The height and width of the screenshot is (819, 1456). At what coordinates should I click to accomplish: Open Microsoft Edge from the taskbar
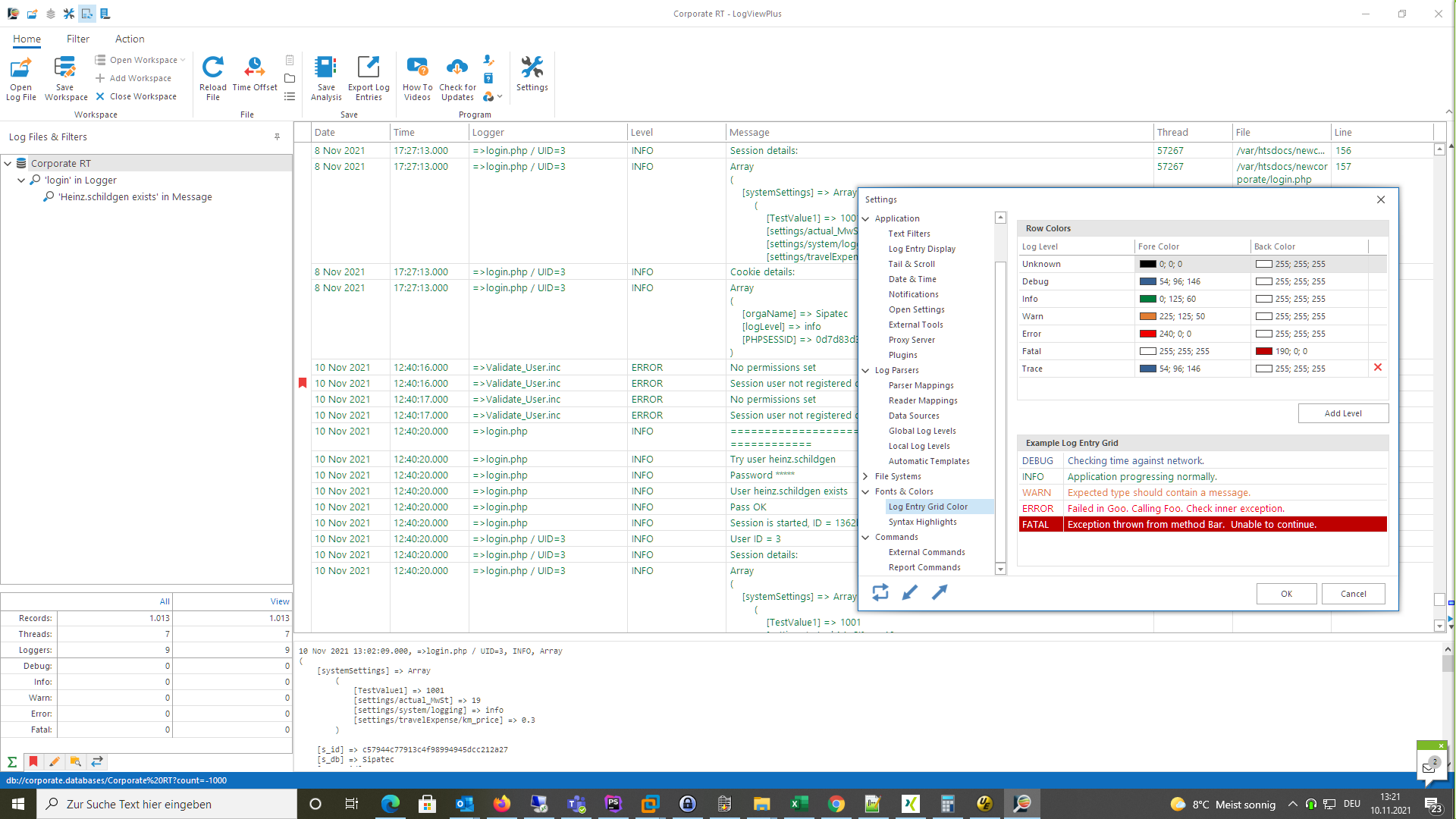(x=391, y=804)
